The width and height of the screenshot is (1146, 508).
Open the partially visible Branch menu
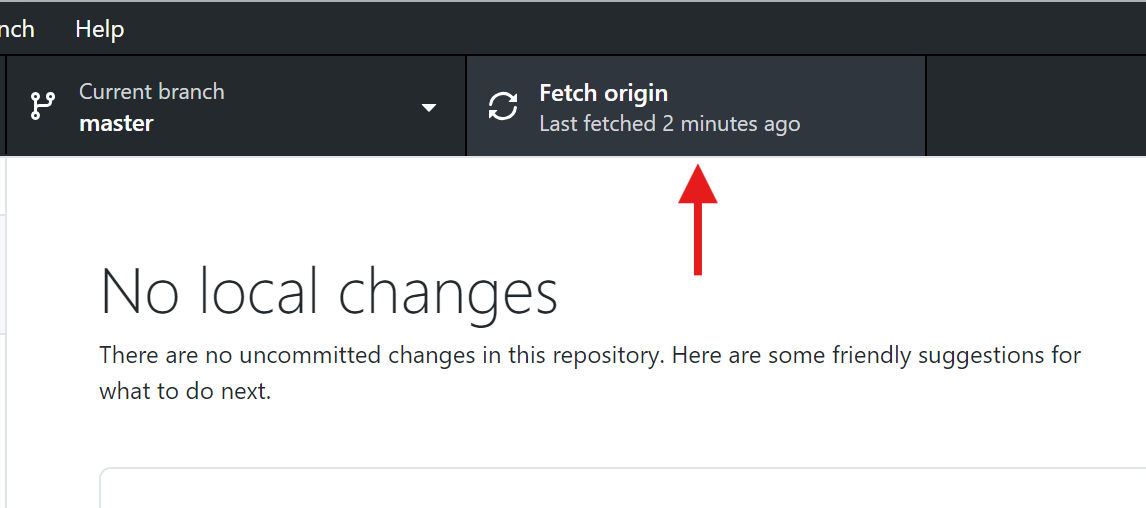coord(16,29)
